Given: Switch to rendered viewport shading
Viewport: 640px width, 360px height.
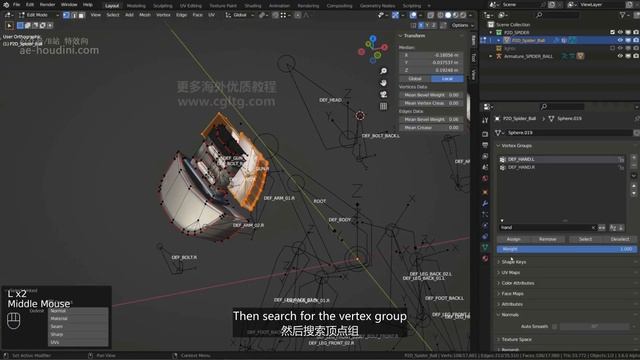Looking at the screenshot, I should tap(463, 15).
